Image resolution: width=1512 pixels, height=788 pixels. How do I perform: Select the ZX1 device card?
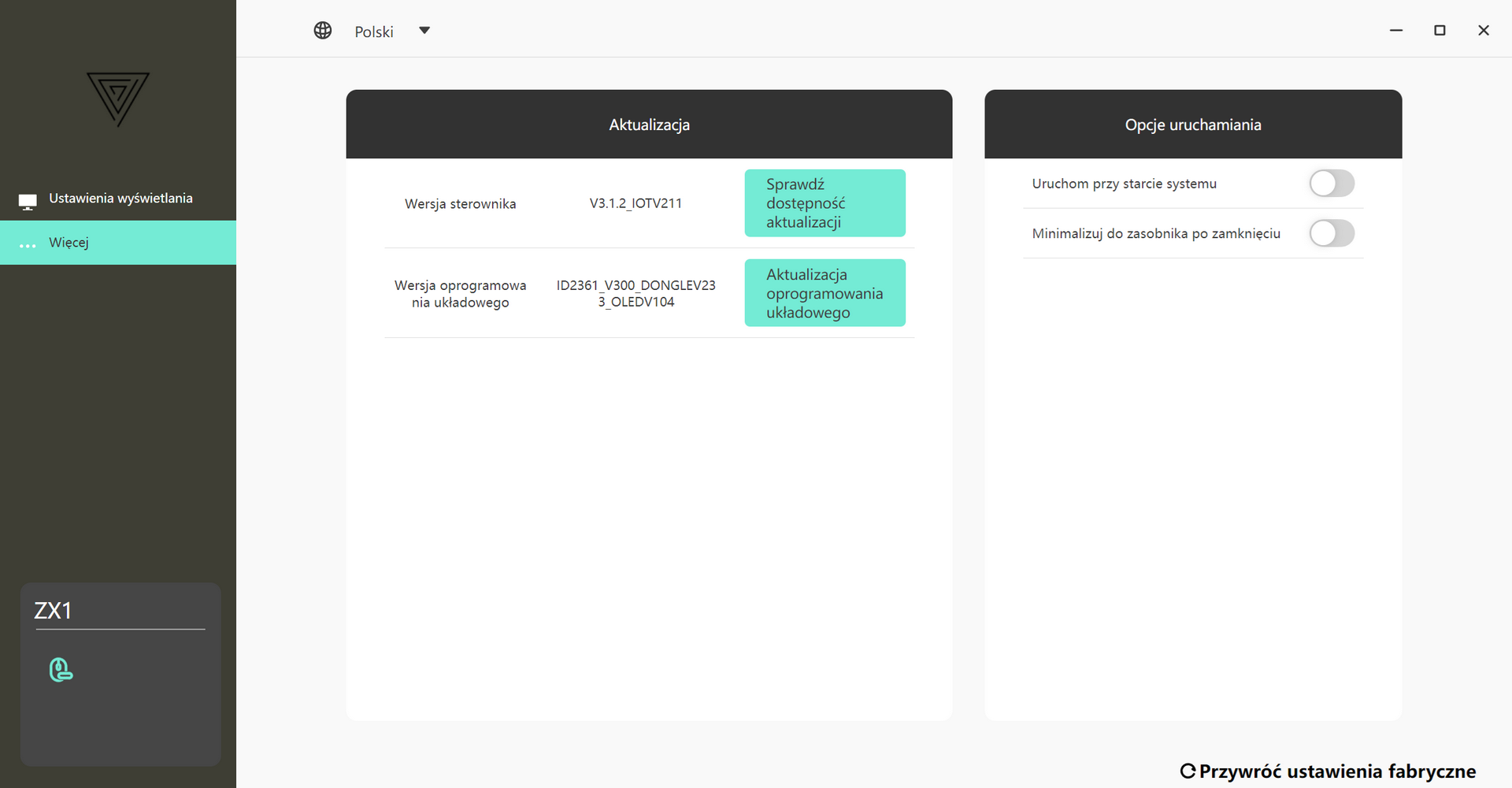click(x=120, y=674)
